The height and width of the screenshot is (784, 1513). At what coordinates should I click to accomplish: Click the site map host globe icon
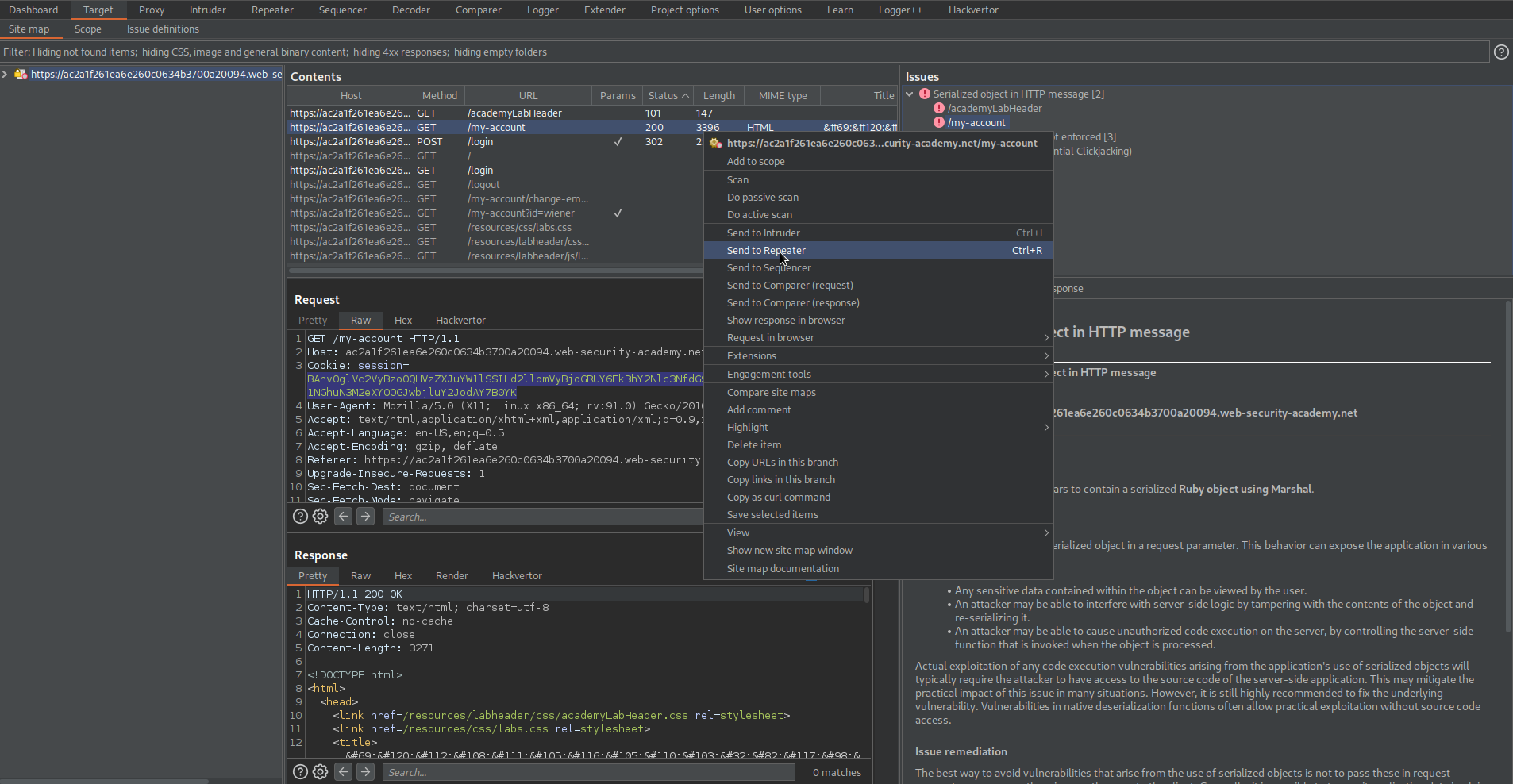tap(21, 74)
